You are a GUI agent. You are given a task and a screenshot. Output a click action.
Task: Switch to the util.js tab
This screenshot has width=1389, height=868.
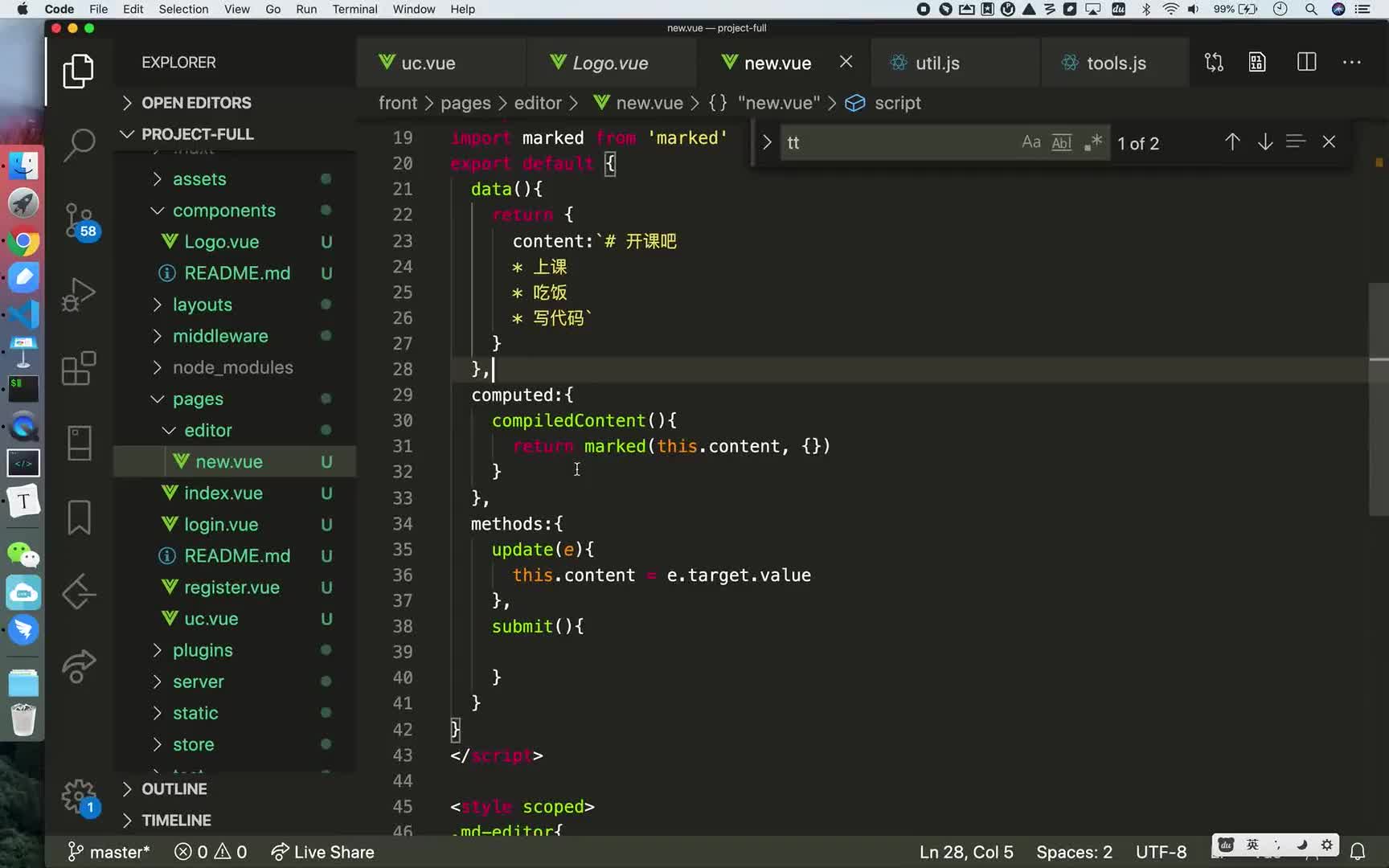tap(953, 63)
